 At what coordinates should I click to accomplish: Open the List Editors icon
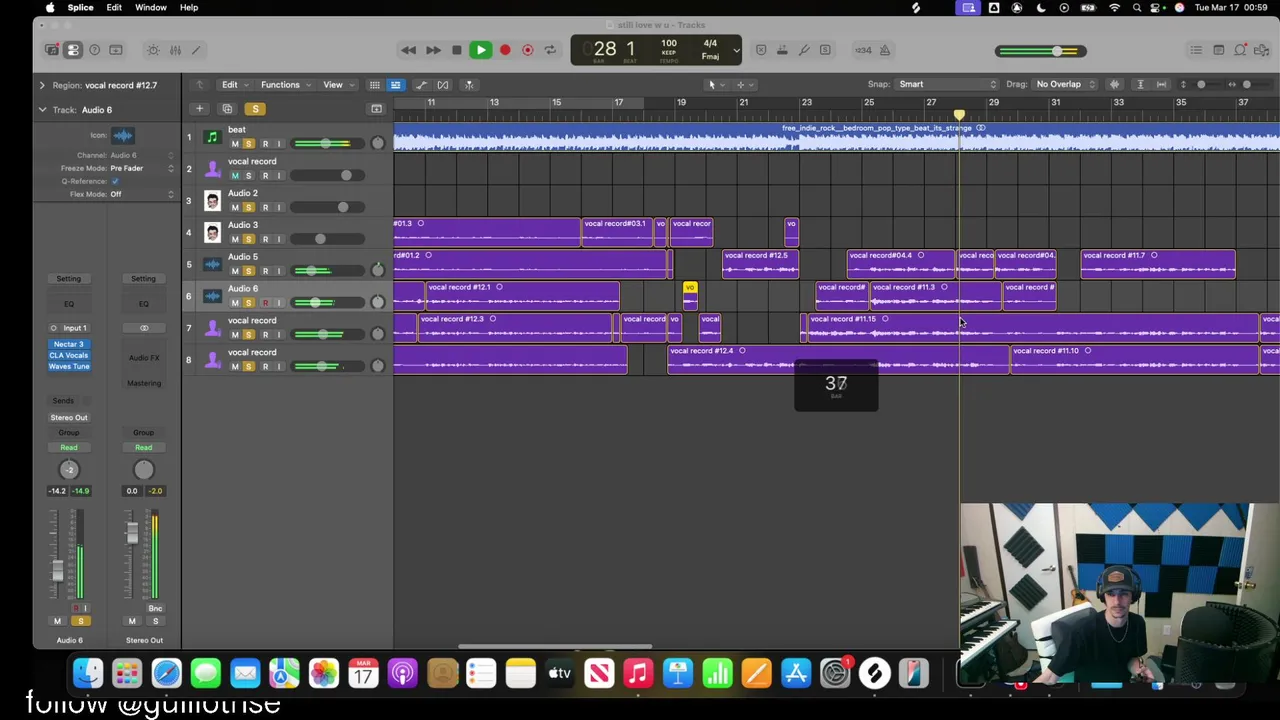[1196, 50]
